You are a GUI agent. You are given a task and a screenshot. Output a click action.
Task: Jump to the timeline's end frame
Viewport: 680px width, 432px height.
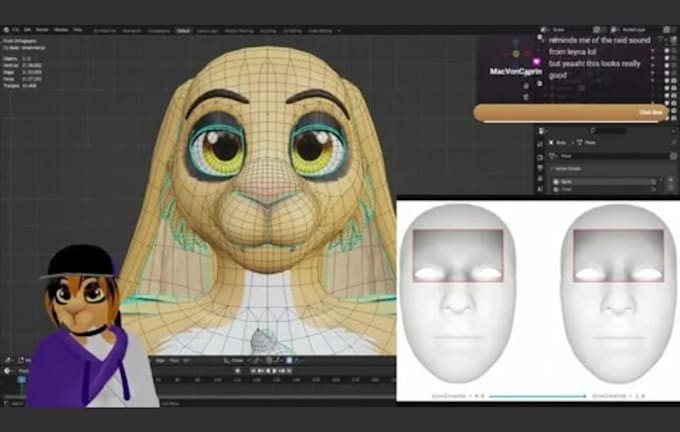289,371
